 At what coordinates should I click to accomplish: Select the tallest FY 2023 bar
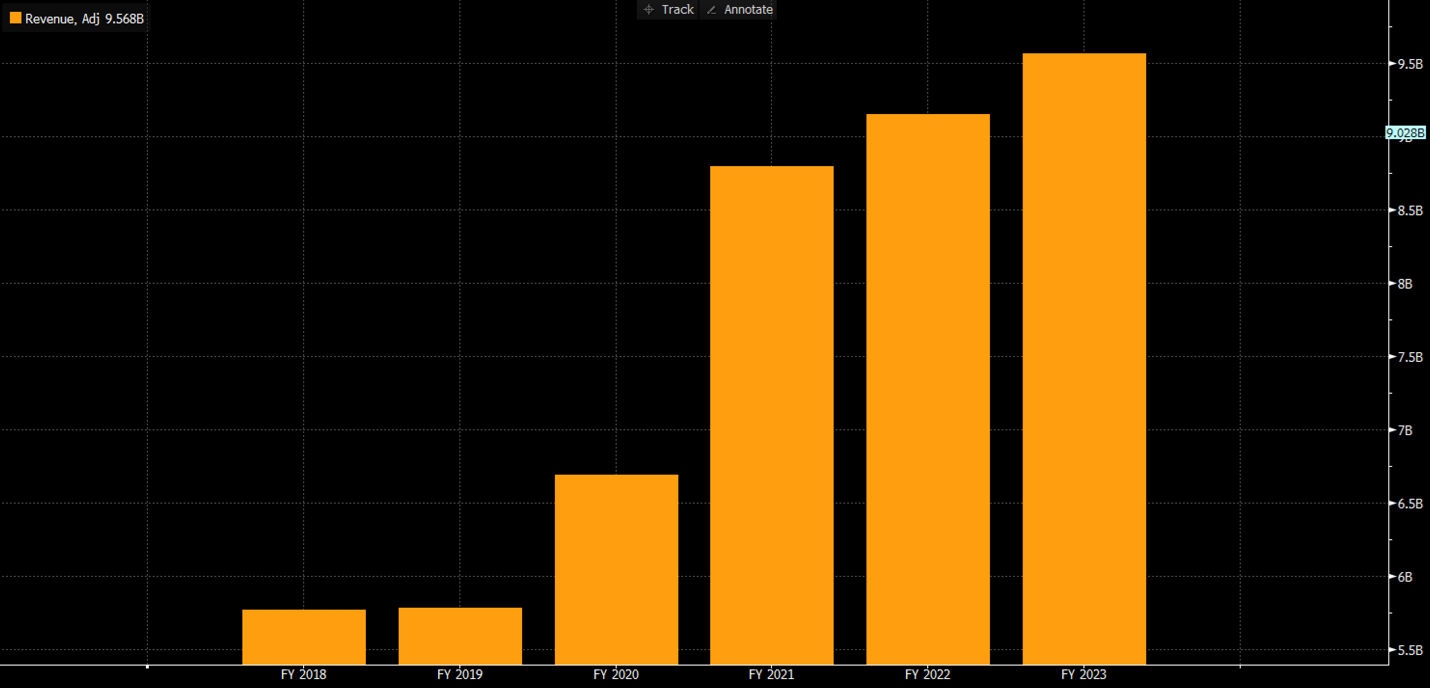pos(1084,358)
